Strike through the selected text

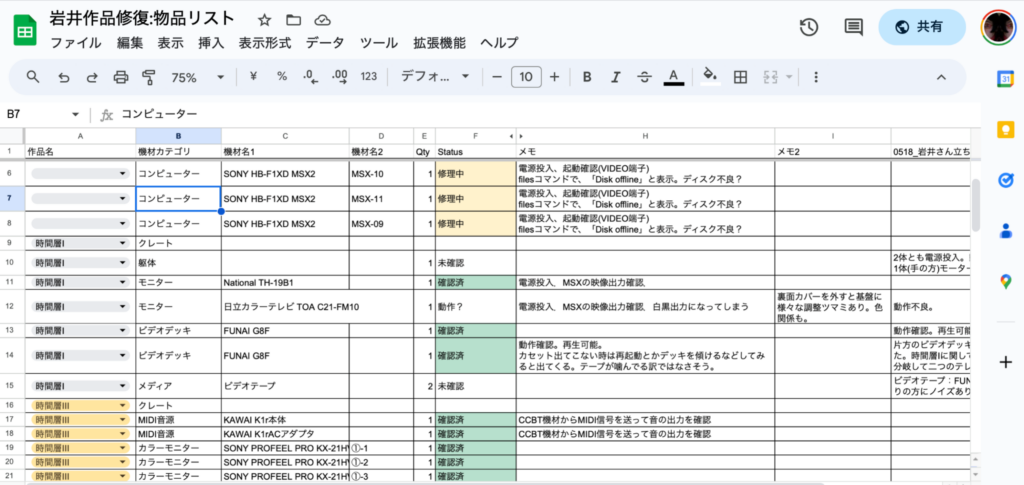[645, 77]
